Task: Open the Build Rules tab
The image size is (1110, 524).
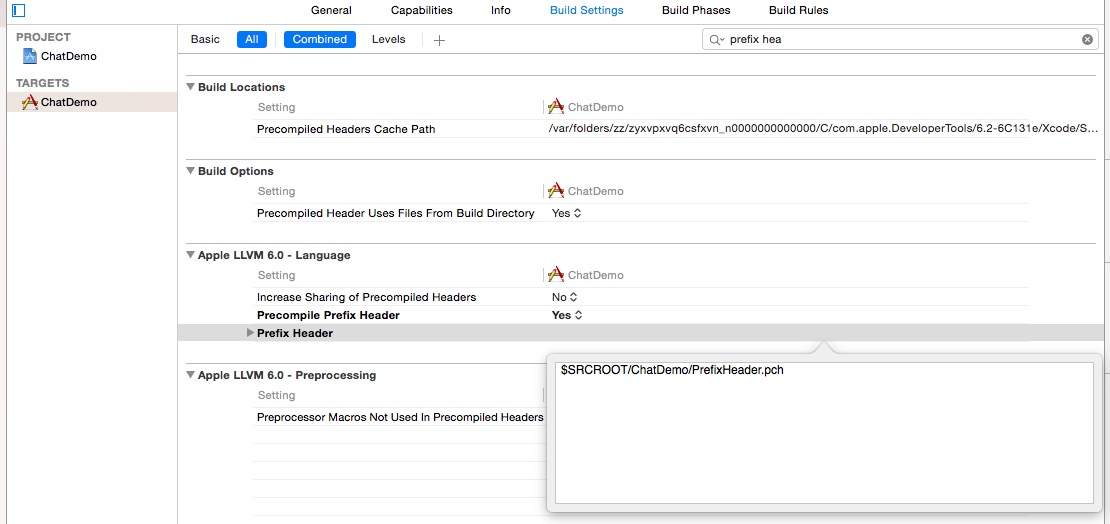Action: pos(799,11)
